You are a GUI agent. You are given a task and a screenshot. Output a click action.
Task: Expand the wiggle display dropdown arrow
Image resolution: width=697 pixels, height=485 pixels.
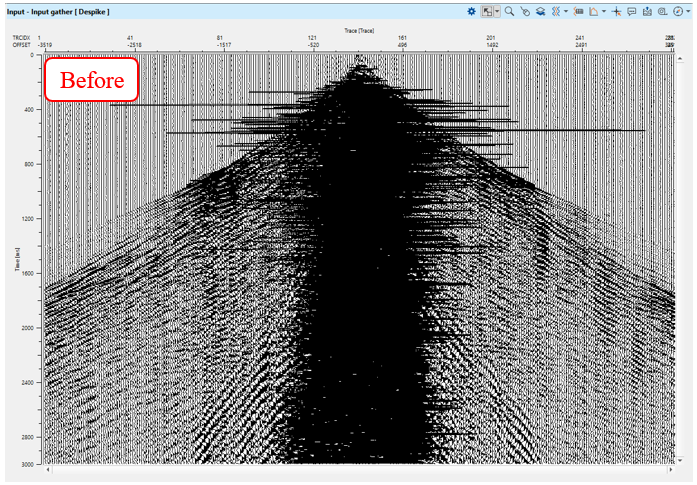coord(566,12)
